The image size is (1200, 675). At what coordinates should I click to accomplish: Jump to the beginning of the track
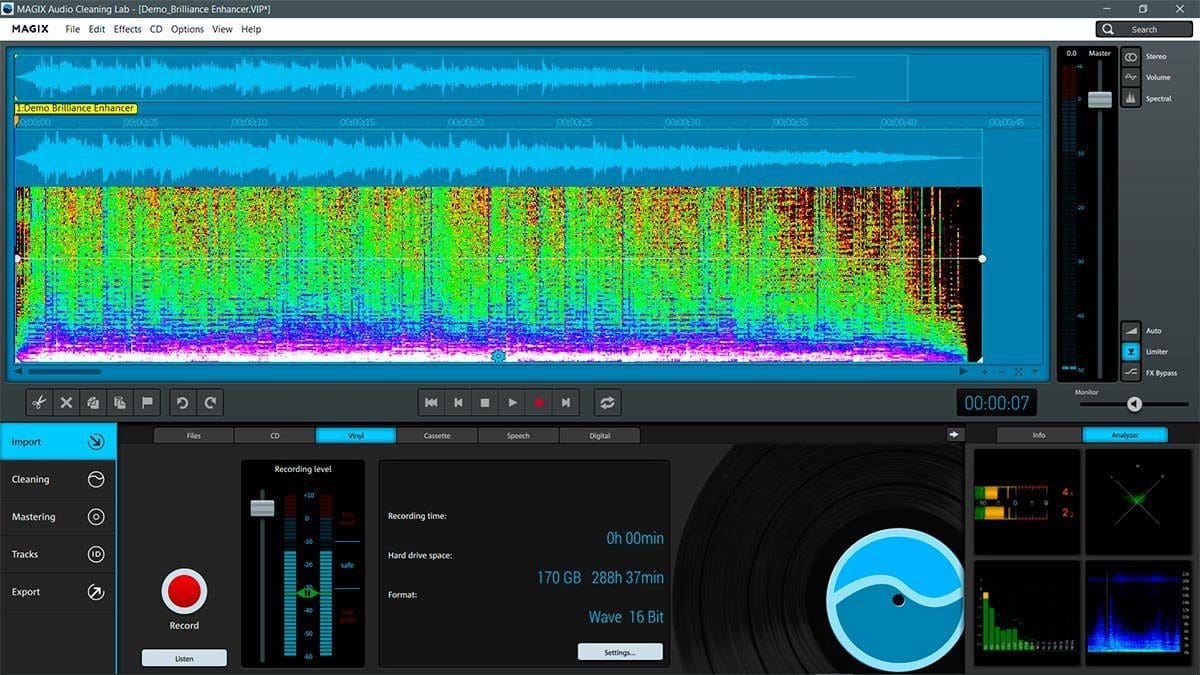[x=431, y=403]
